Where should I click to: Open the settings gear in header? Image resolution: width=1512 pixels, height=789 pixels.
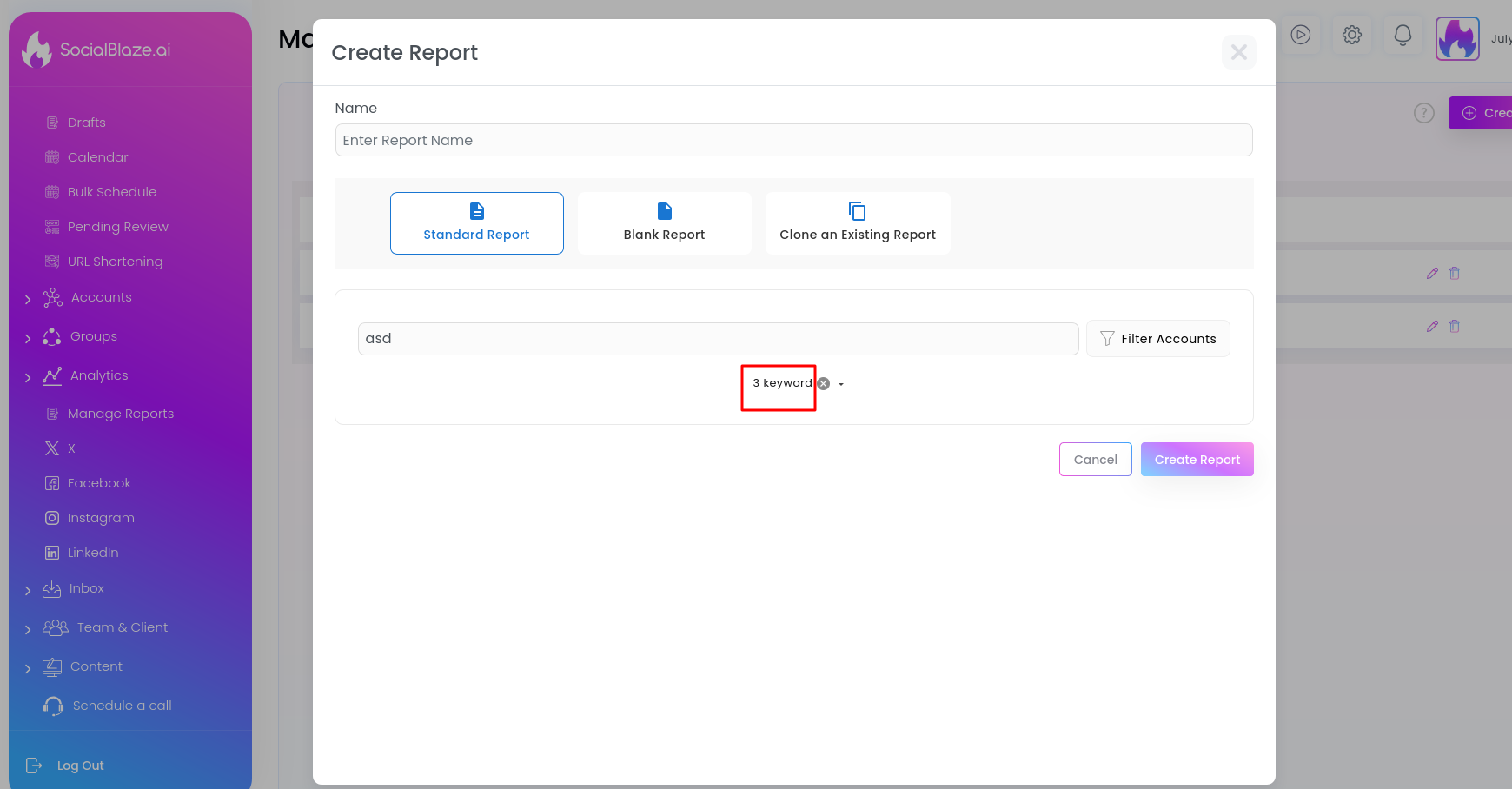click(x=1352, y=35)
